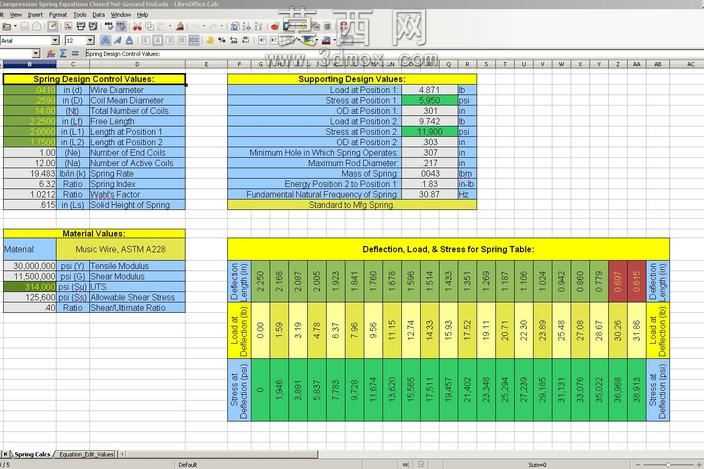Open the View menu
Image resolution: width=704 pixels, height=469 pixels.
click(16, 14)
